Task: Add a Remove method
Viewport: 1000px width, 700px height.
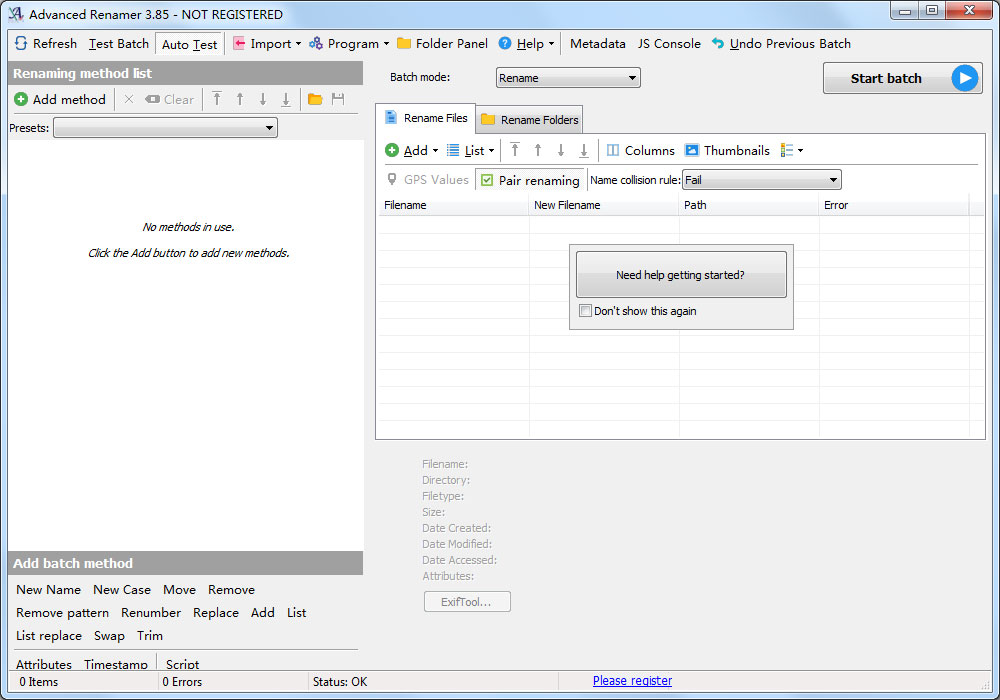Action: point(231,590)
